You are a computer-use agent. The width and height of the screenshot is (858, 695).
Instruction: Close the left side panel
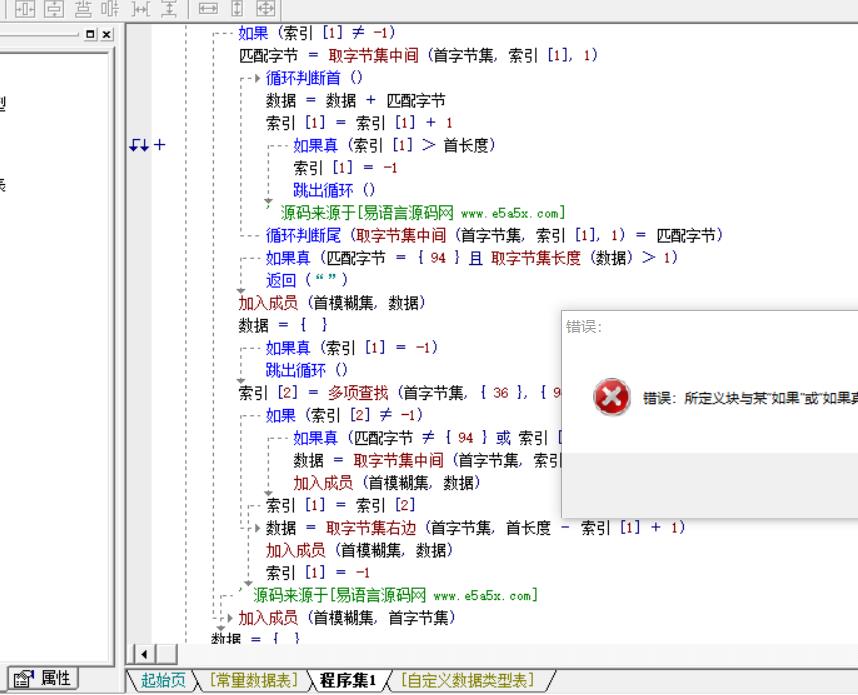[x=107, y=35]
